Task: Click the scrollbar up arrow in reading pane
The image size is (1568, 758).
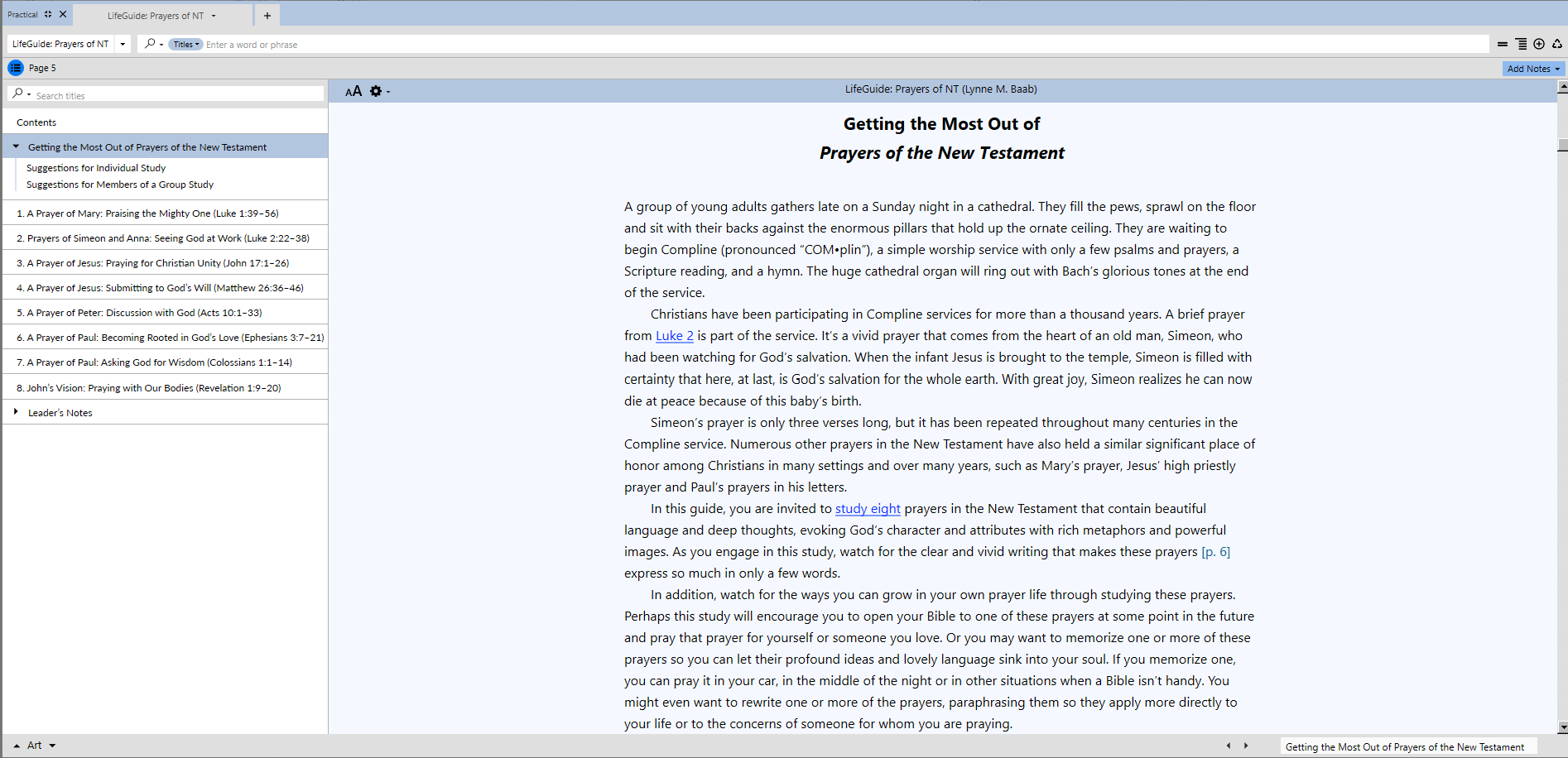Action: coord(1562,86)
